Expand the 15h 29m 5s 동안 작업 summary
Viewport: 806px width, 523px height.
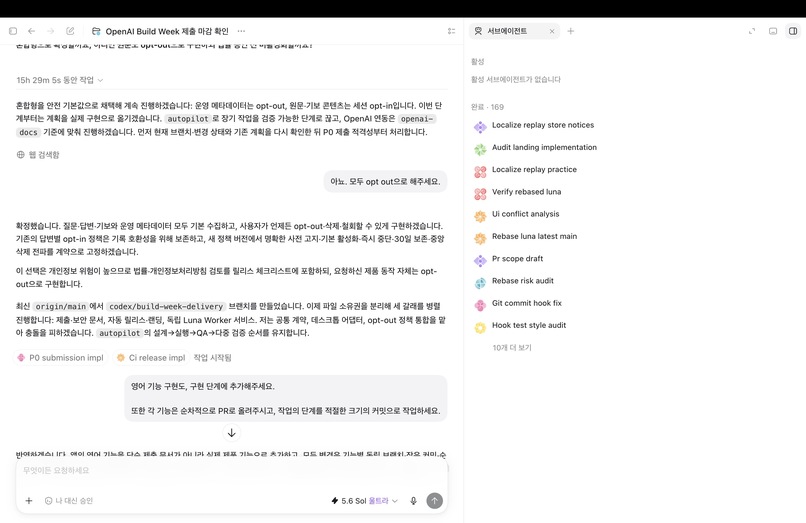pyautogui.click(x=60, y=80)
